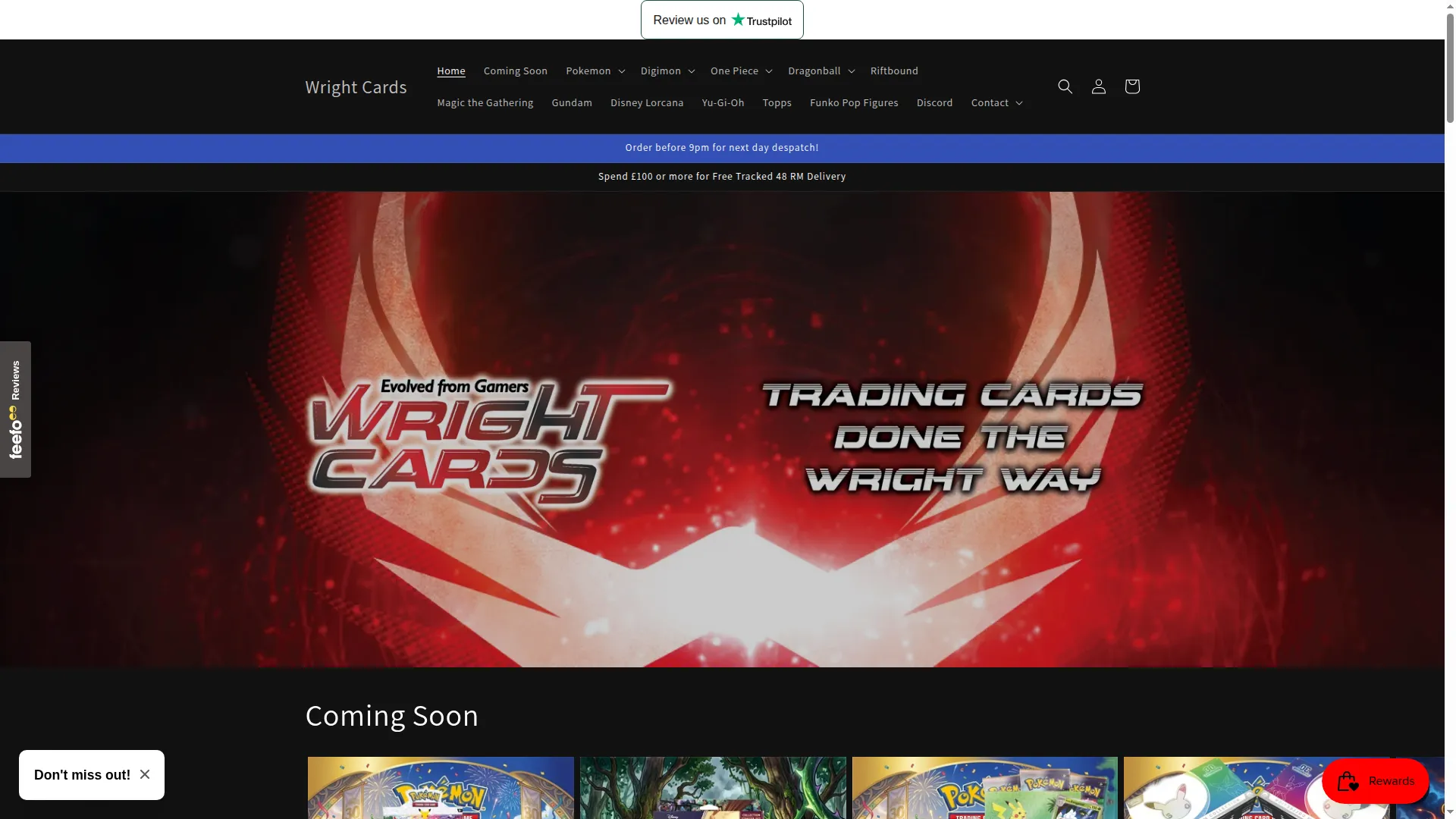Open the Riftbound menu item
The width and height of the screenshot is (1456, 819).
point(894,71)
